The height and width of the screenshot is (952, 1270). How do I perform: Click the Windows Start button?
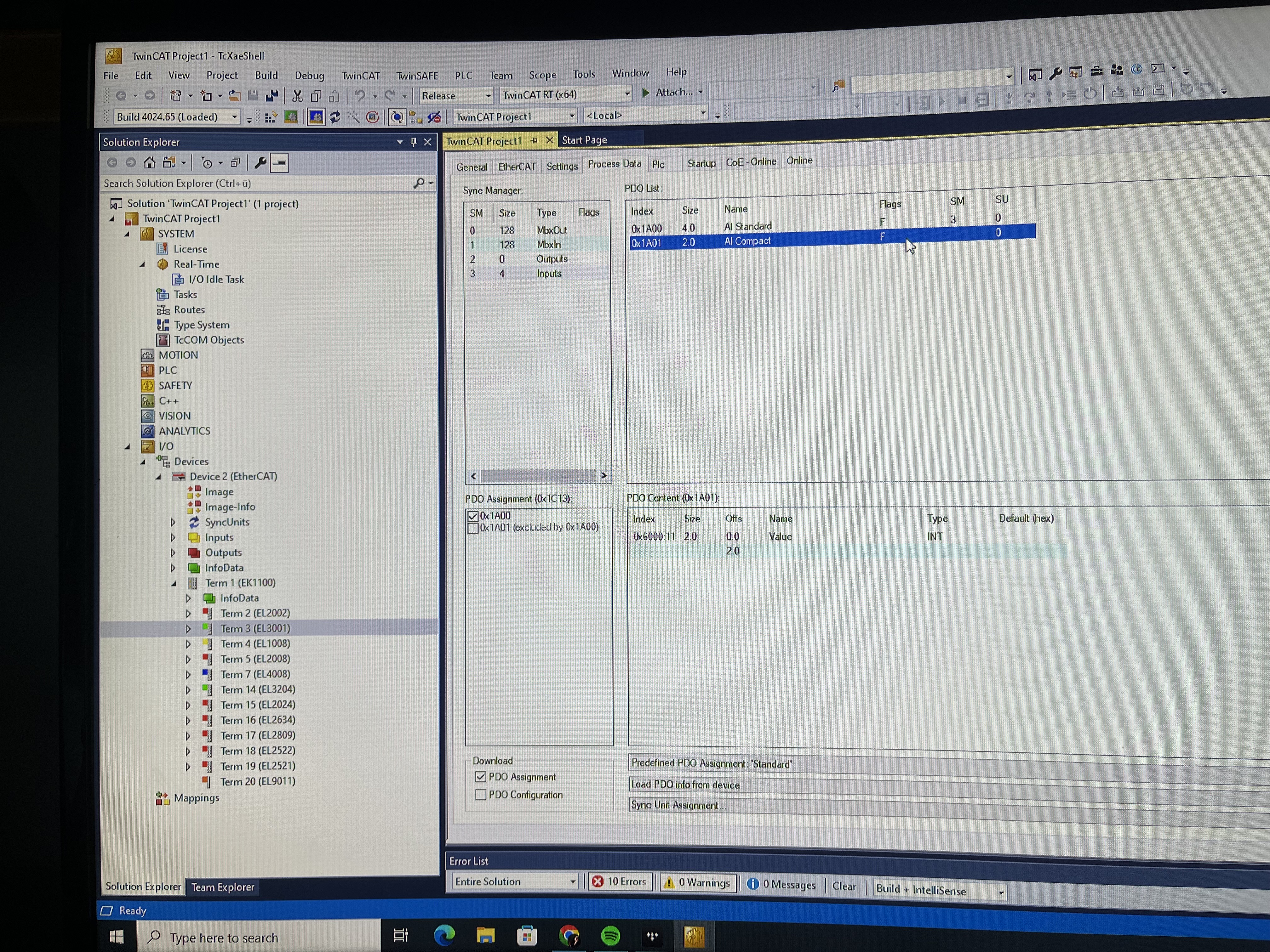point(117,937)
